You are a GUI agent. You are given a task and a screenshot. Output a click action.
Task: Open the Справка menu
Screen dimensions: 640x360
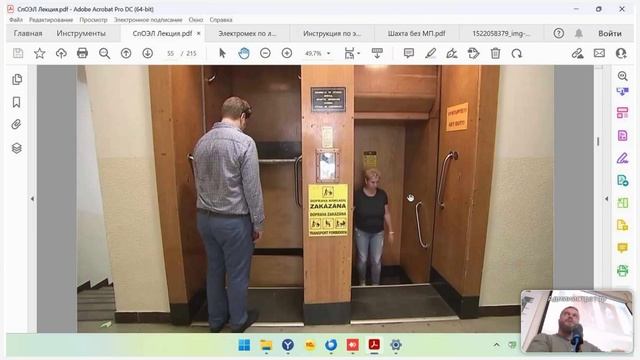coord(221,20)
